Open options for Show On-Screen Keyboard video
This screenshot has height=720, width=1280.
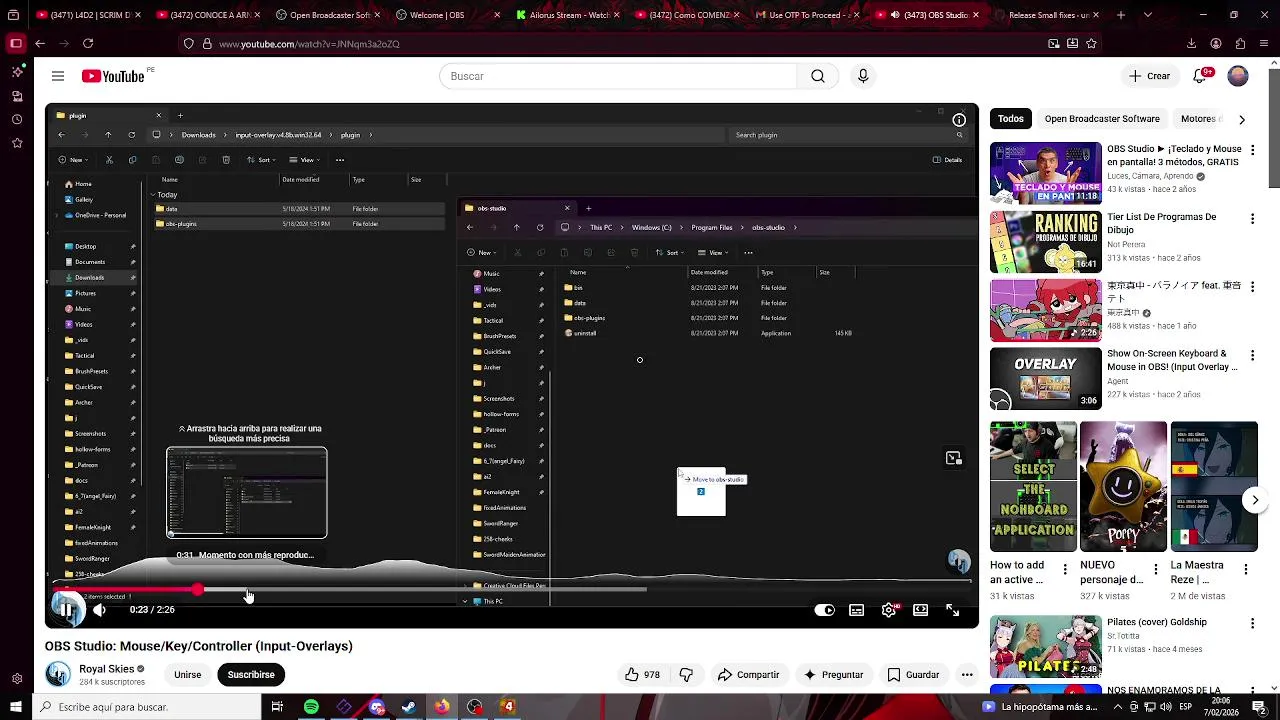click(x=1252, y=355)
